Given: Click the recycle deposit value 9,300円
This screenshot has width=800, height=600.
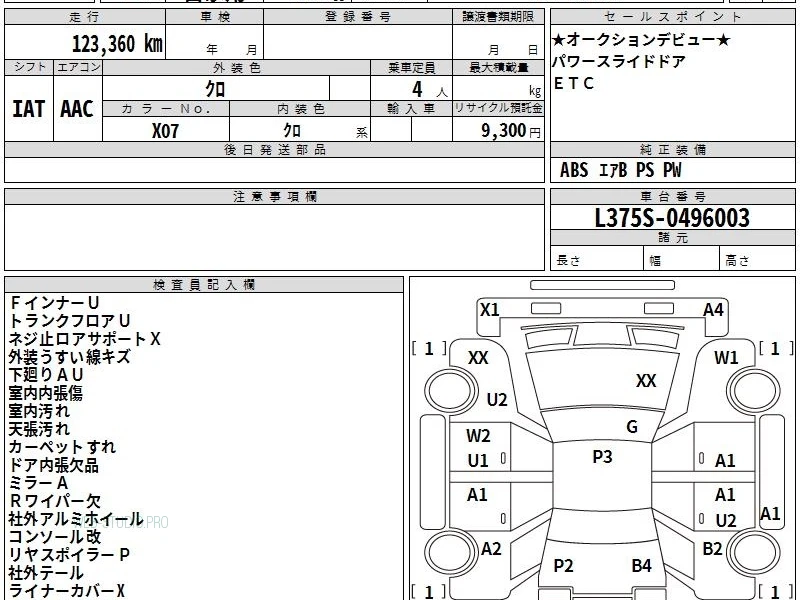Looking at the screenshot, I should coord(511,131).
